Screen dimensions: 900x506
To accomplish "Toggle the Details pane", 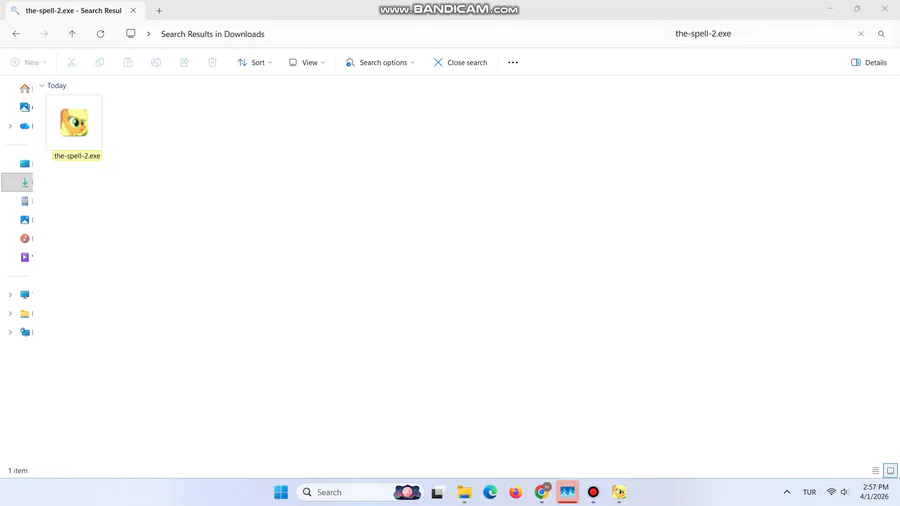I will point(869,63).
